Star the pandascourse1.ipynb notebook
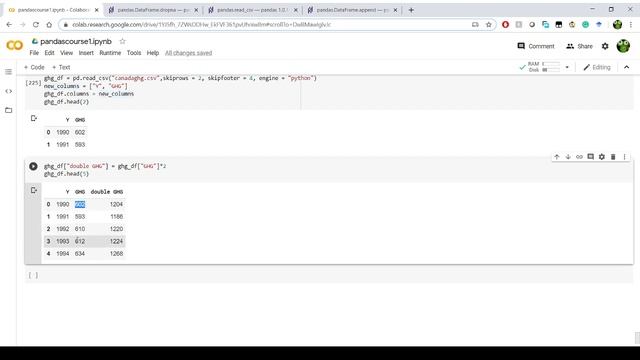 [122, 41]
